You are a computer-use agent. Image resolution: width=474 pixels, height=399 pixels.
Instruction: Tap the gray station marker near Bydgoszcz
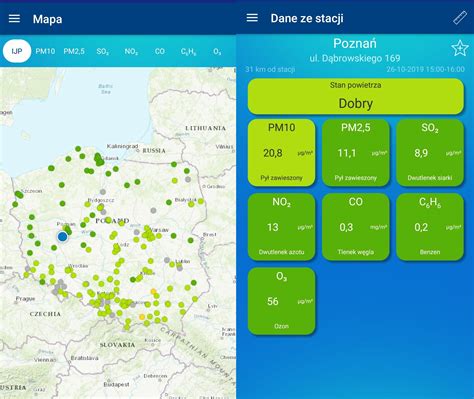point(103,192)
